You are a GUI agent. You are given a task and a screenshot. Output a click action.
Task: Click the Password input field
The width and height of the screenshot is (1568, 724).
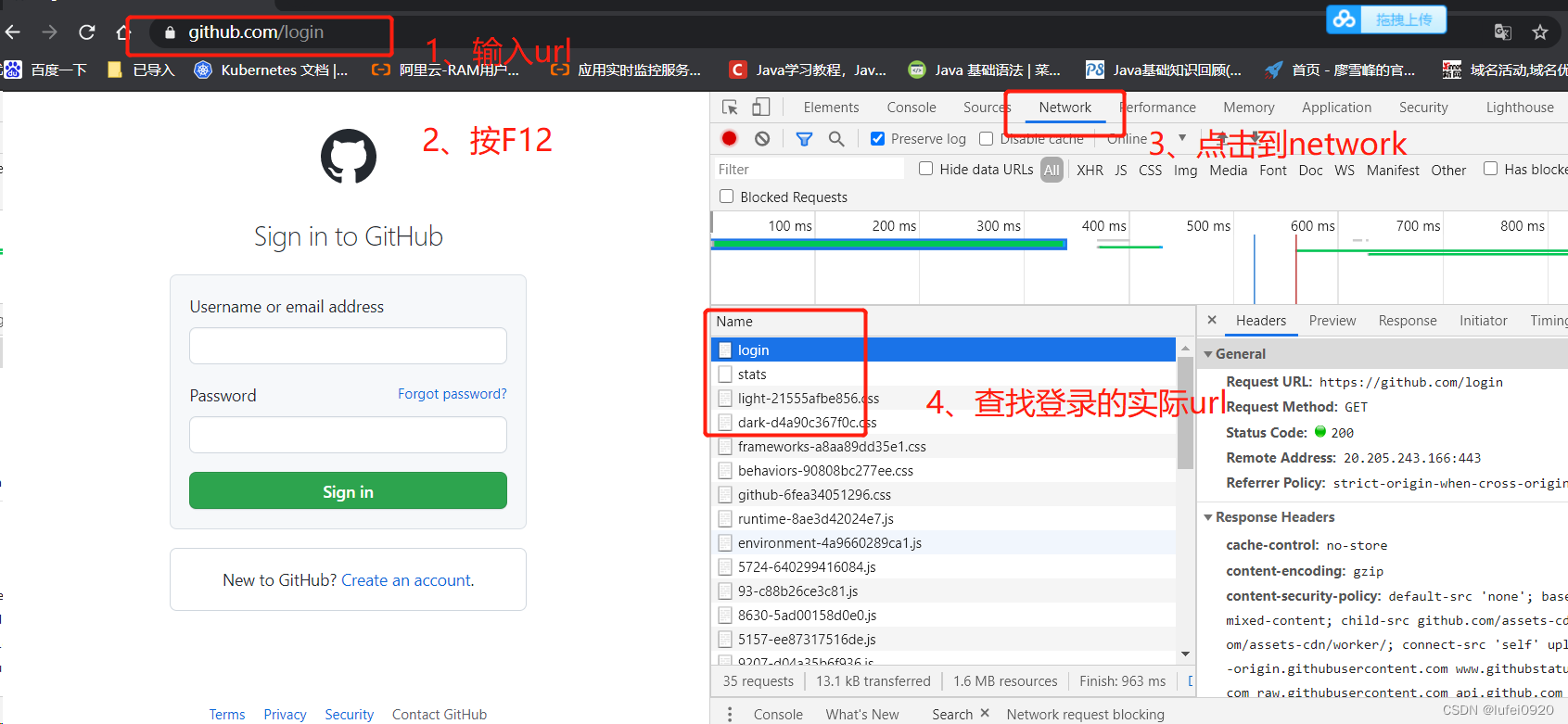tap(348, 435)
